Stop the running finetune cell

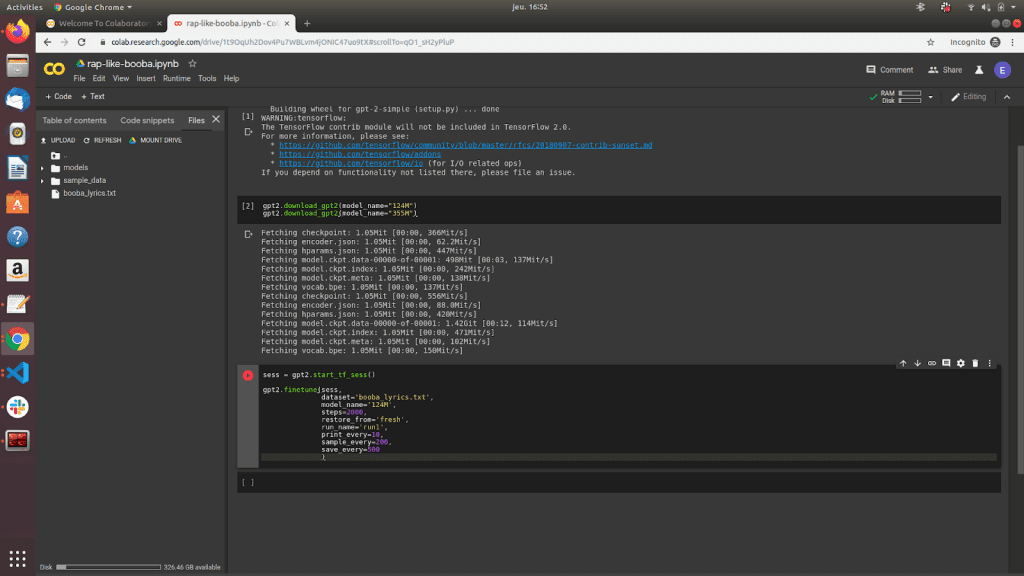248,375
